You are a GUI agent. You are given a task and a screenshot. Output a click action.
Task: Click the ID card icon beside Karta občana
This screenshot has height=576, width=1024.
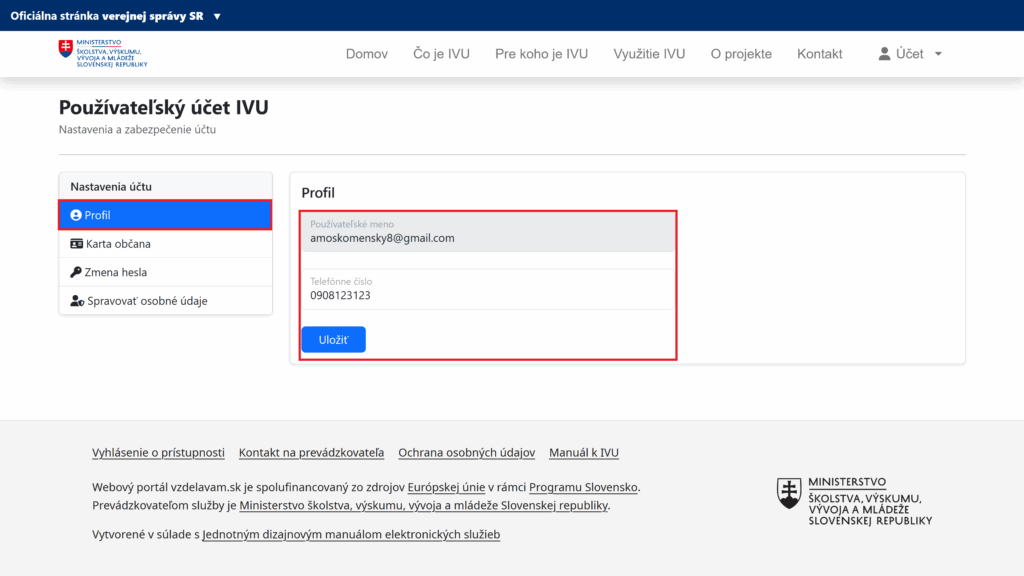(x=78, y=243)
